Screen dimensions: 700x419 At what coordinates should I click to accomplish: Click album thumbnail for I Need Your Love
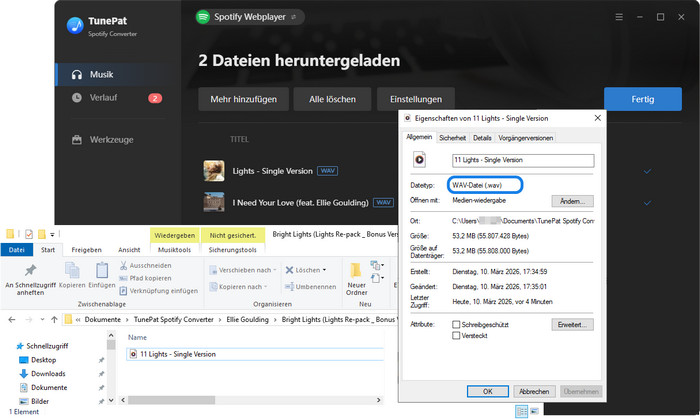click(214, 202)
